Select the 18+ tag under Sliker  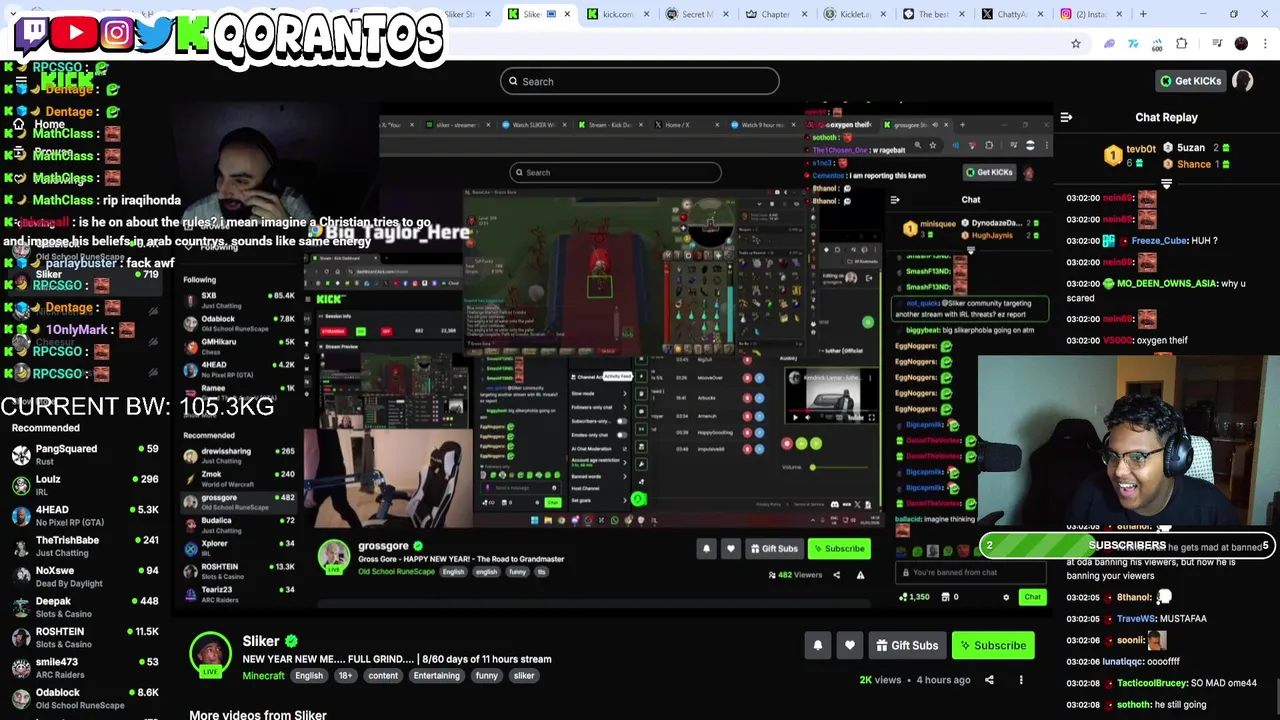[345, 676]
